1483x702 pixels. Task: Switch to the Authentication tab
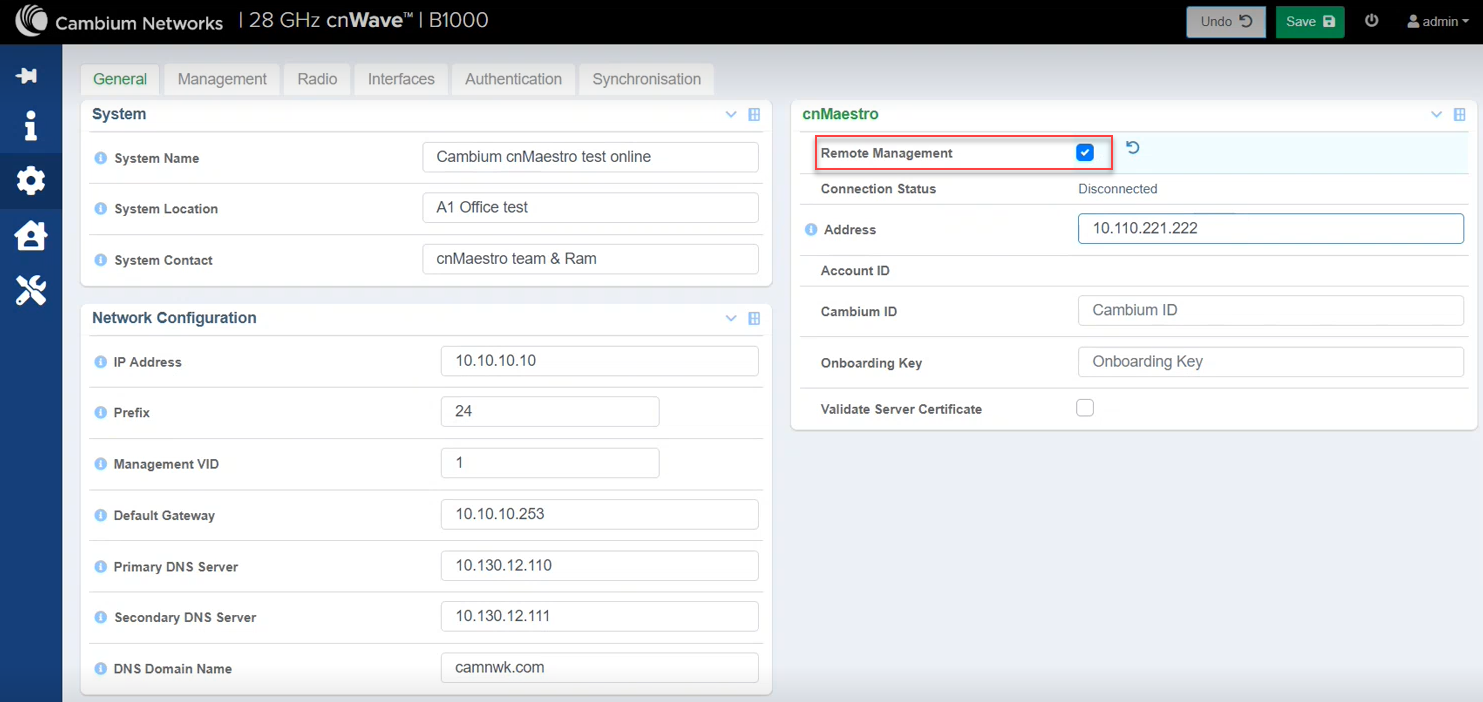click(x=513, y=79)
